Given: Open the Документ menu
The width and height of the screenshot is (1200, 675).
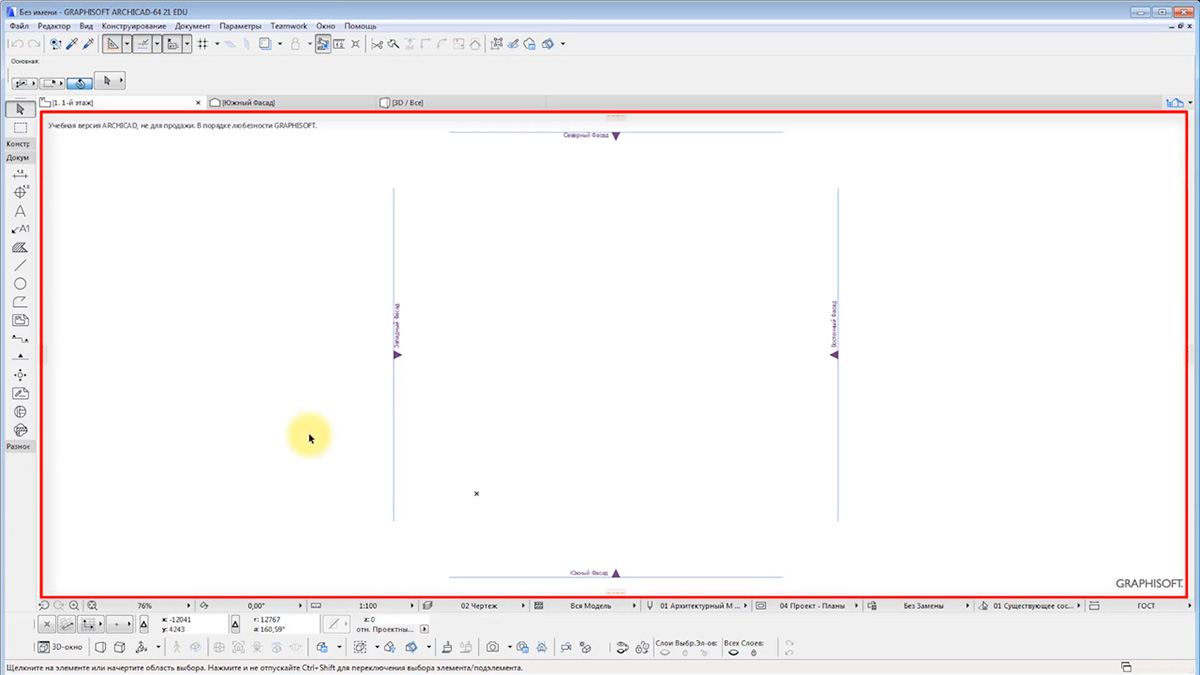Looking at the screenshot, I should (192, 26).
